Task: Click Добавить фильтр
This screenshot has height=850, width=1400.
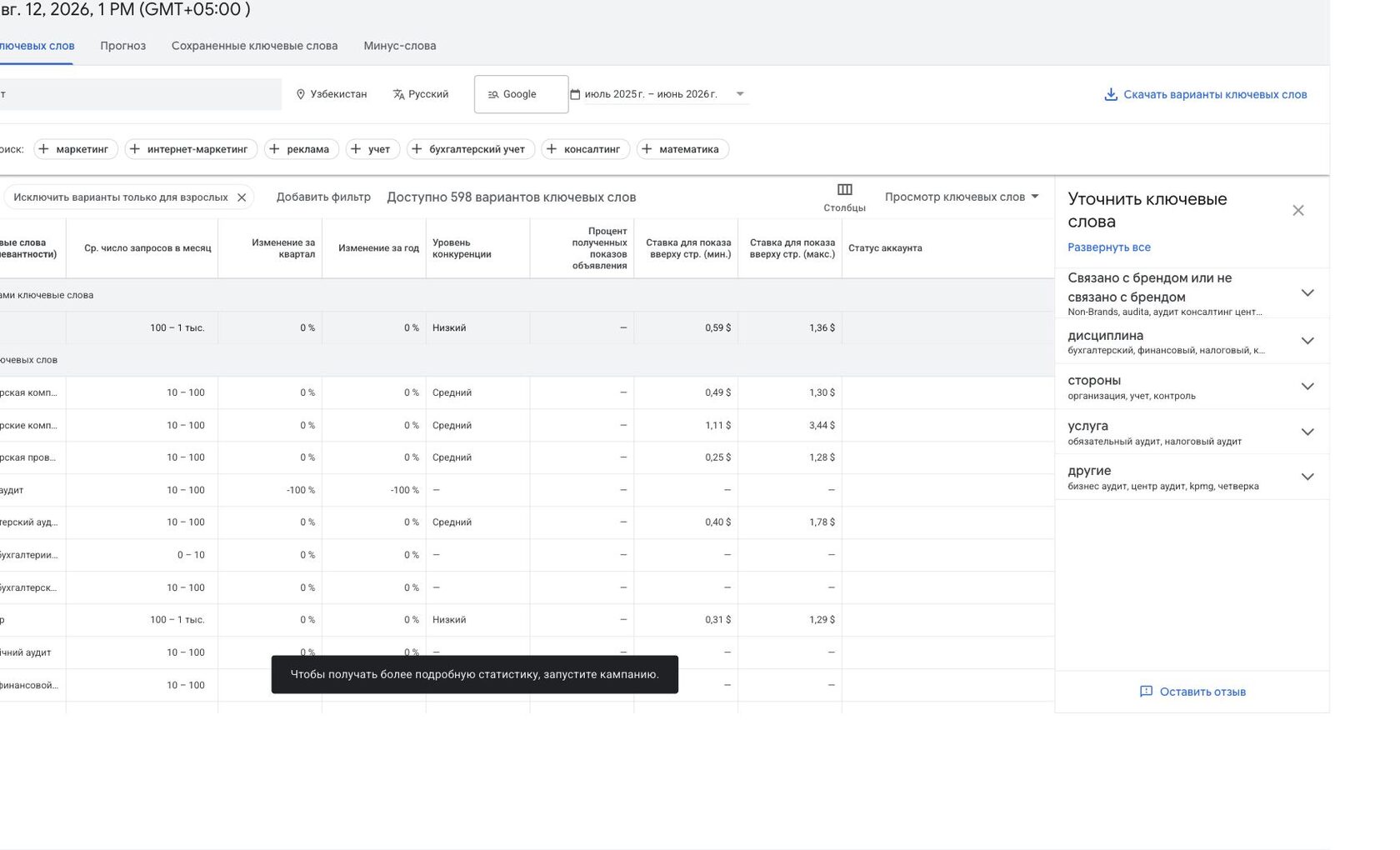Action: pos(323,197)
